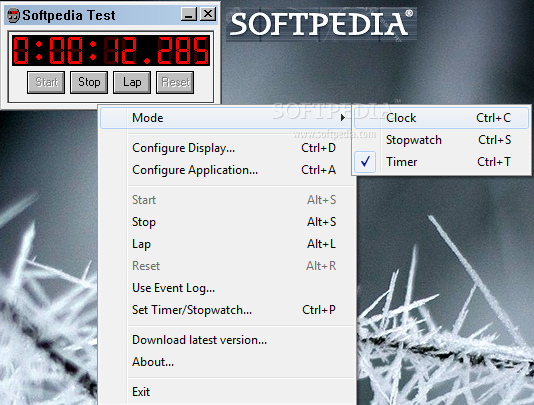This screenshot has width=534, height=405.
Task: Toggle the checked Timer mode option
Action: point(441,162)
